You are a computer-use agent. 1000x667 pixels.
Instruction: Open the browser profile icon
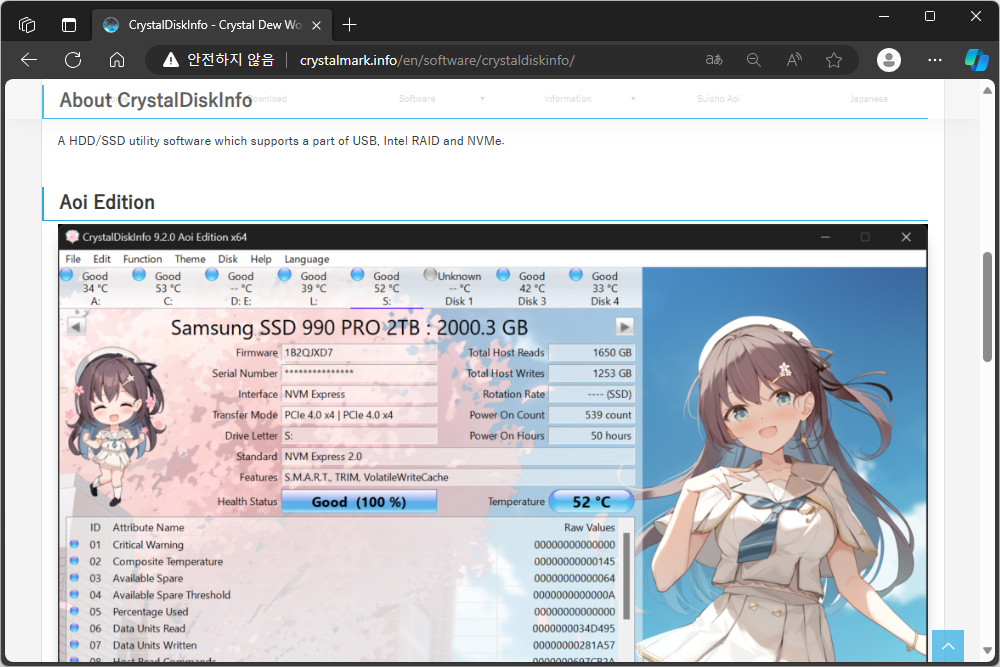click(x=888, y=60)
